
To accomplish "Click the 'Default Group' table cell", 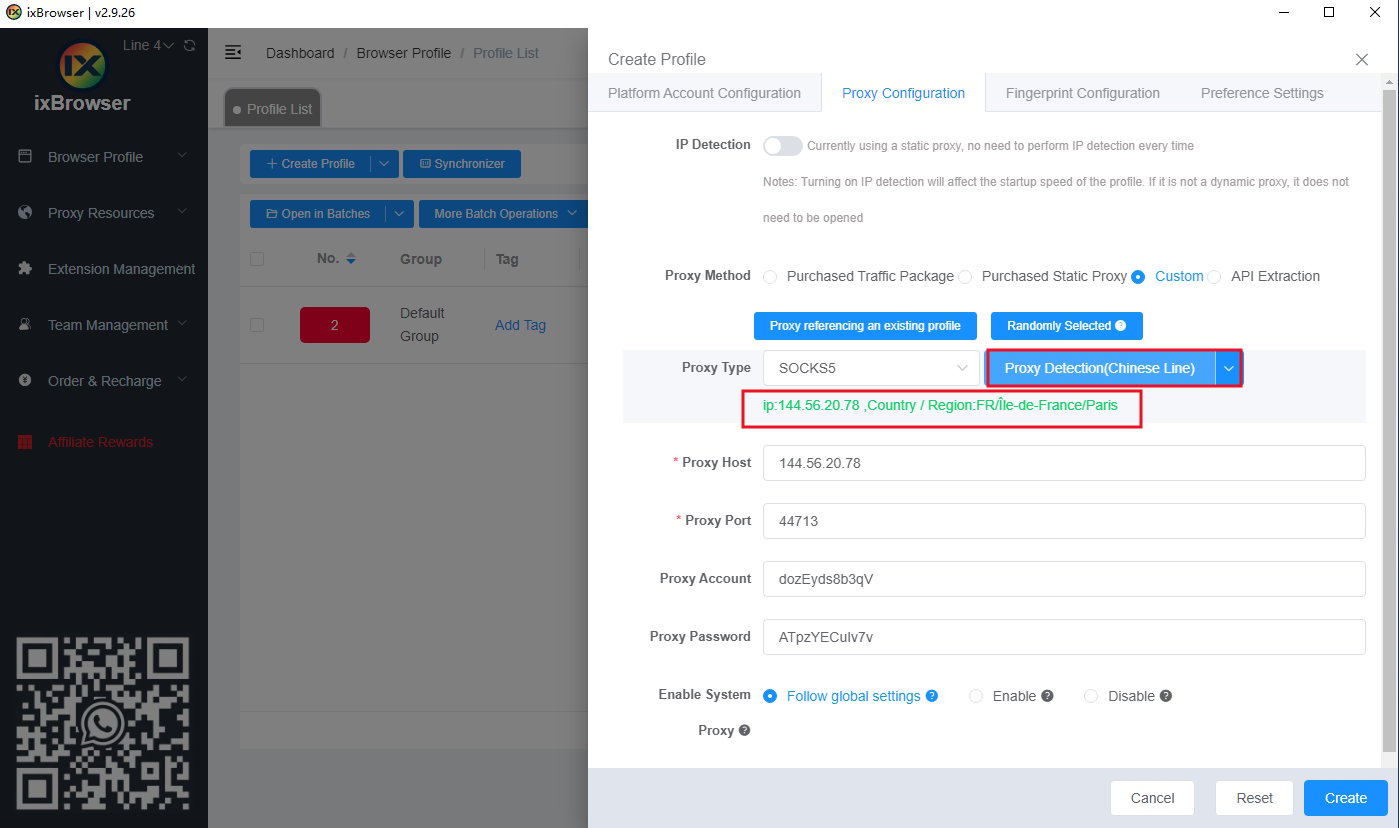I will tap(422, 325).
